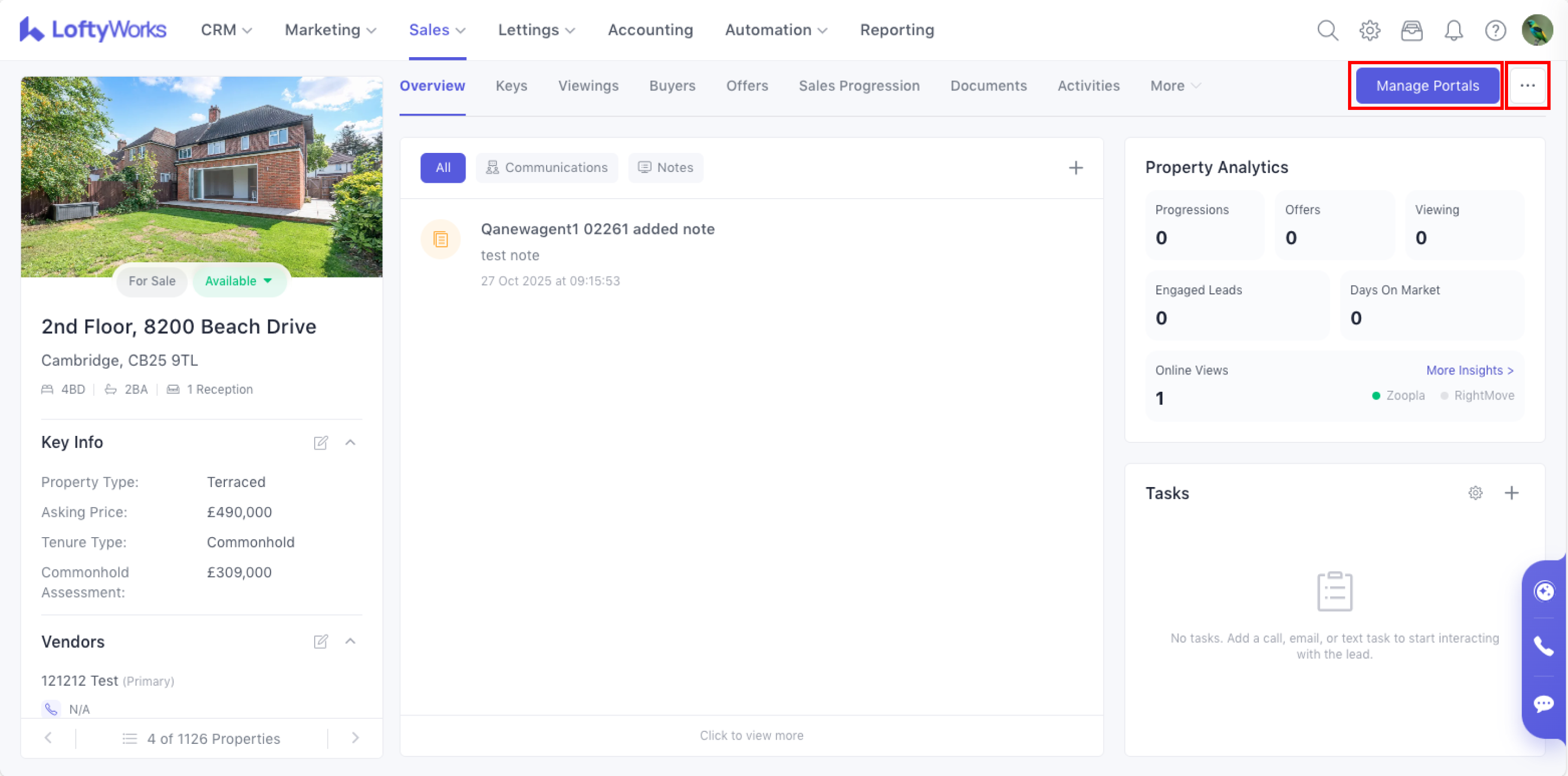Edit Key Info with pencil icon
This screenshot has height=776, width=1568.
click(x=321, y=442)
